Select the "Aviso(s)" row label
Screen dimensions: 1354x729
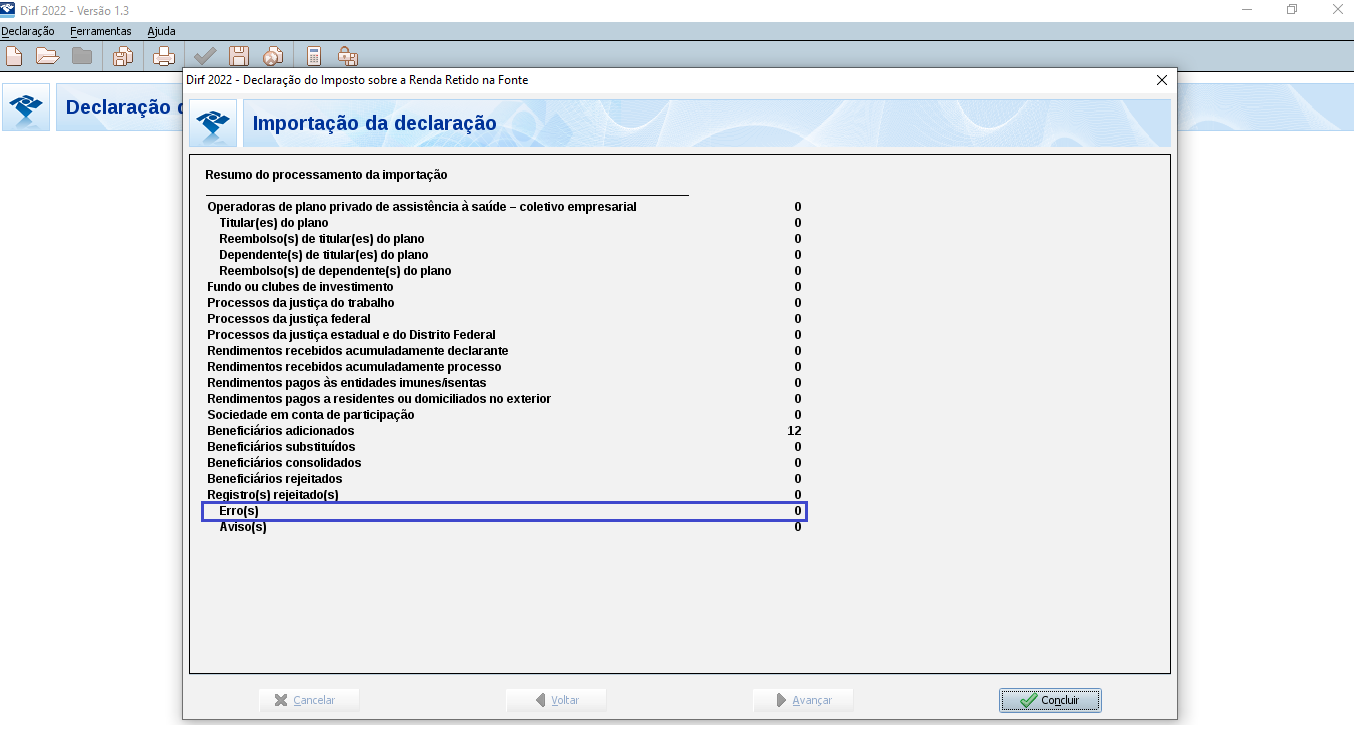click(x=243, y=527)
